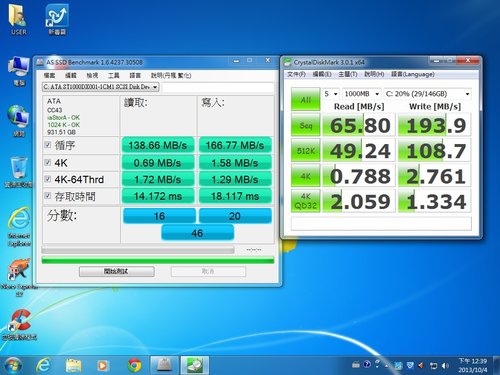500x375 pixels.
Task: Open the Recycle Bin desktop icon
Action: [19, 172]
